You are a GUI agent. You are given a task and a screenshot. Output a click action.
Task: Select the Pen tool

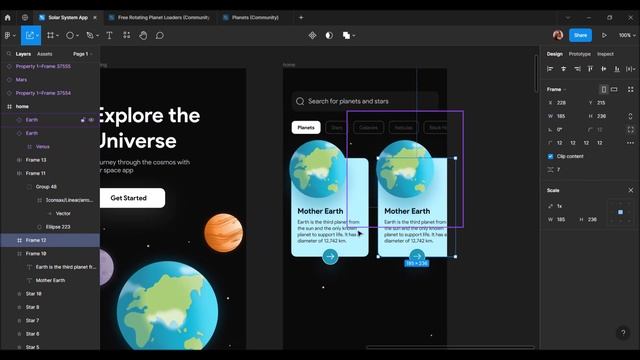coord(90,36)
